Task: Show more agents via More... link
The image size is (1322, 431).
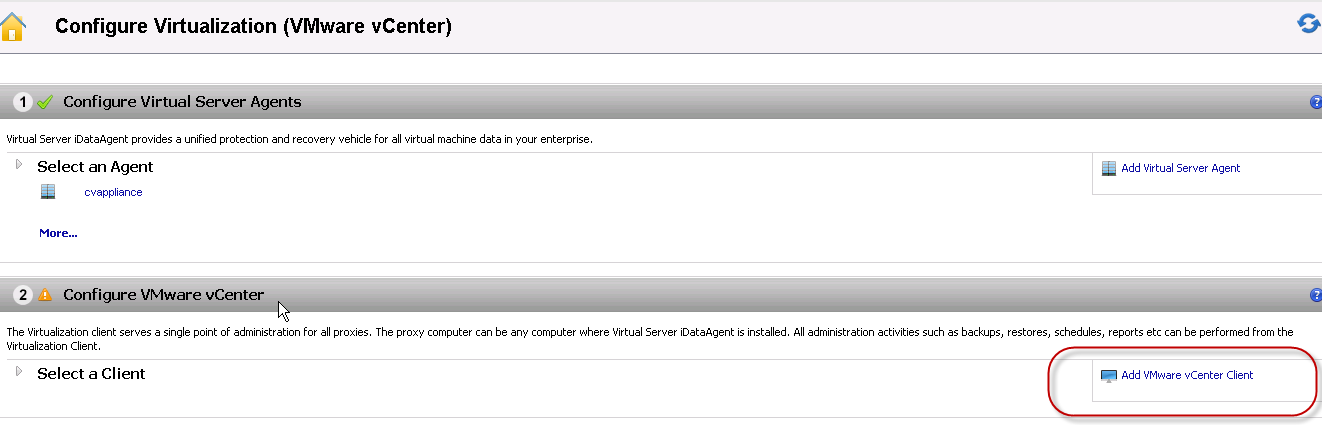Action: [x=58, y=233]
